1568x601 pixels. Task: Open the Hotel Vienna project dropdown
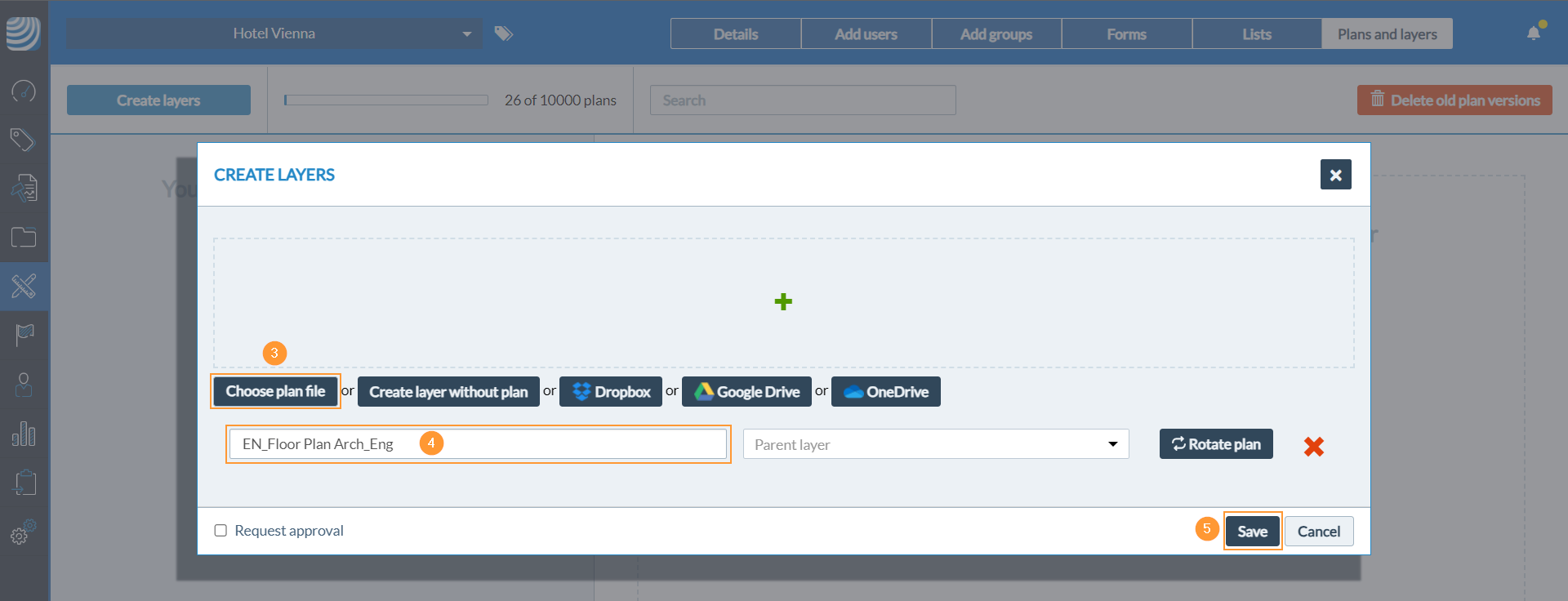click(x=274, y=33)
